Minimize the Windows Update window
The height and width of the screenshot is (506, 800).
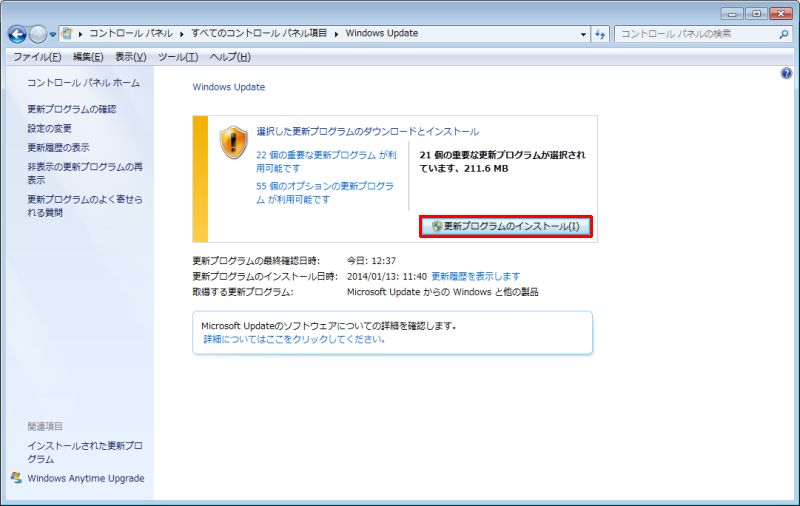(732, 13)
